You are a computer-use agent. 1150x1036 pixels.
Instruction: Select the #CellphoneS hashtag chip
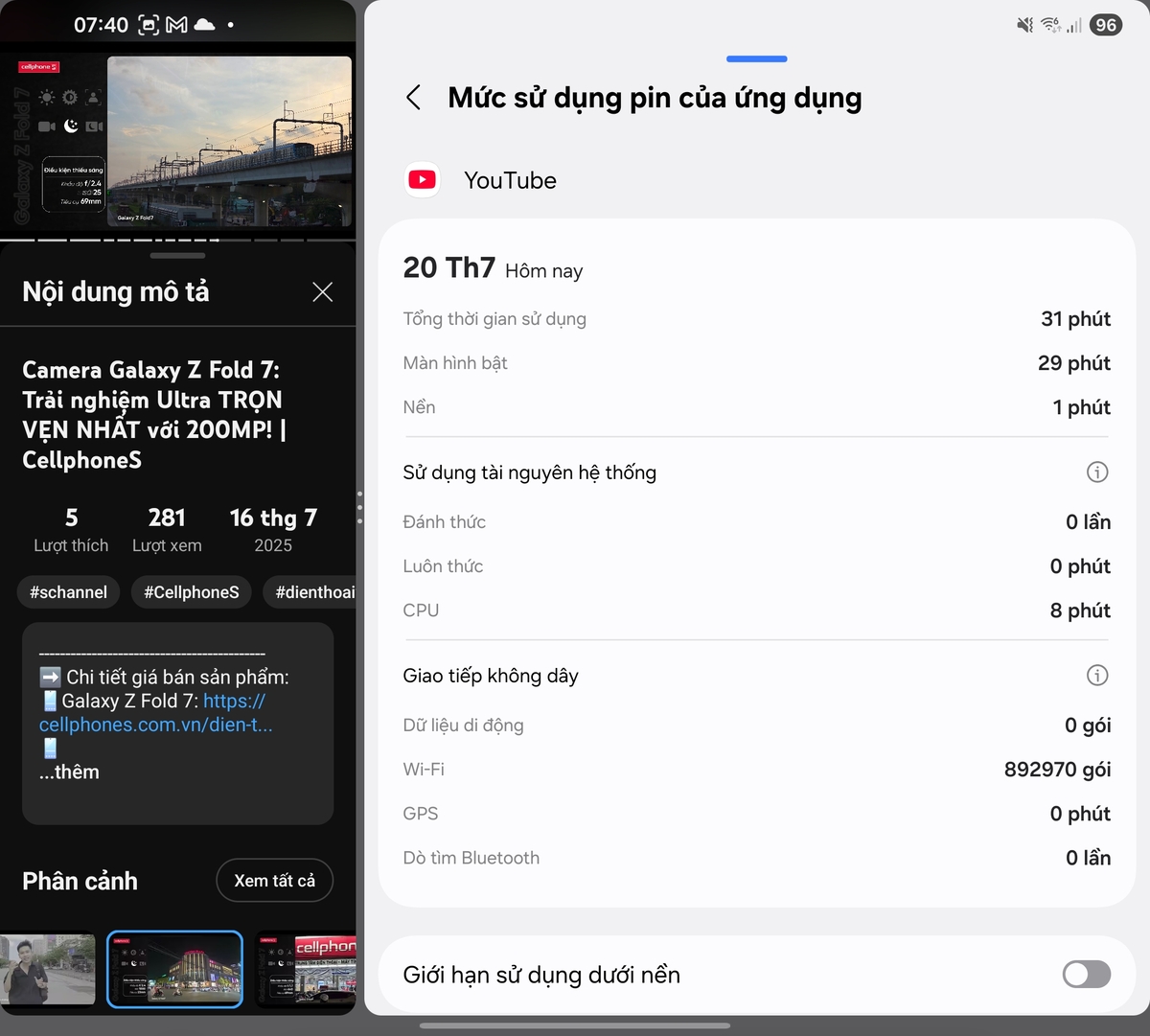pos(192,592)
